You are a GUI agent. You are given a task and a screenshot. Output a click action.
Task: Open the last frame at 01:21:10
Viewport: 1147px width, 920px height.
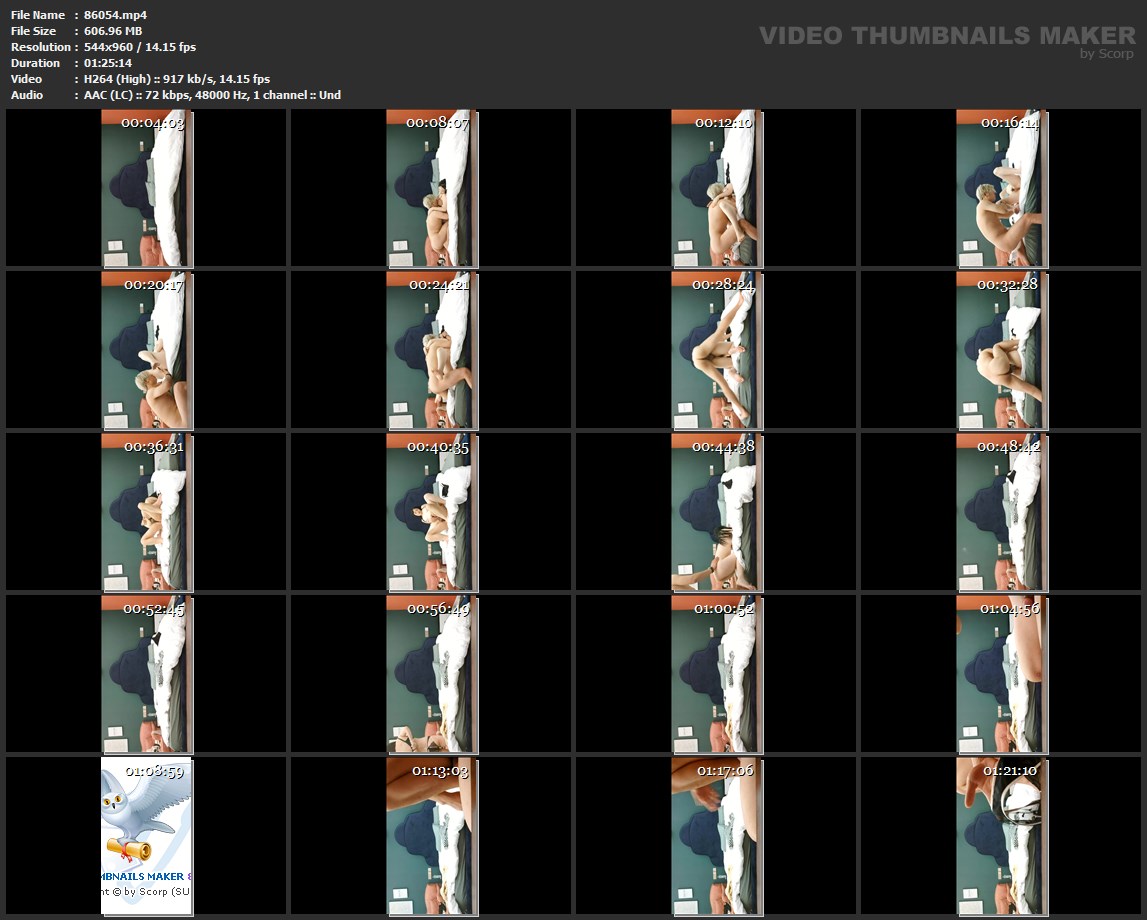tap(1001, 836)
